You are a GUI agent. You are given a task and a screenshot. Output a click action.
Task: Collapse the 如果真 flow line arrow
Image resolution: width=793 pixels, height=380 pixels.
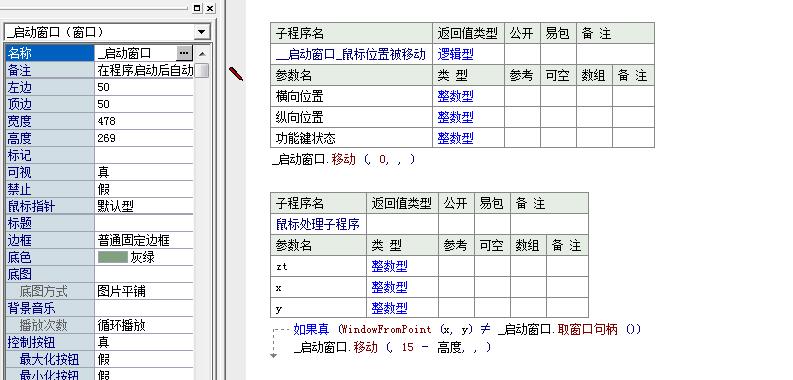[274, 356]
